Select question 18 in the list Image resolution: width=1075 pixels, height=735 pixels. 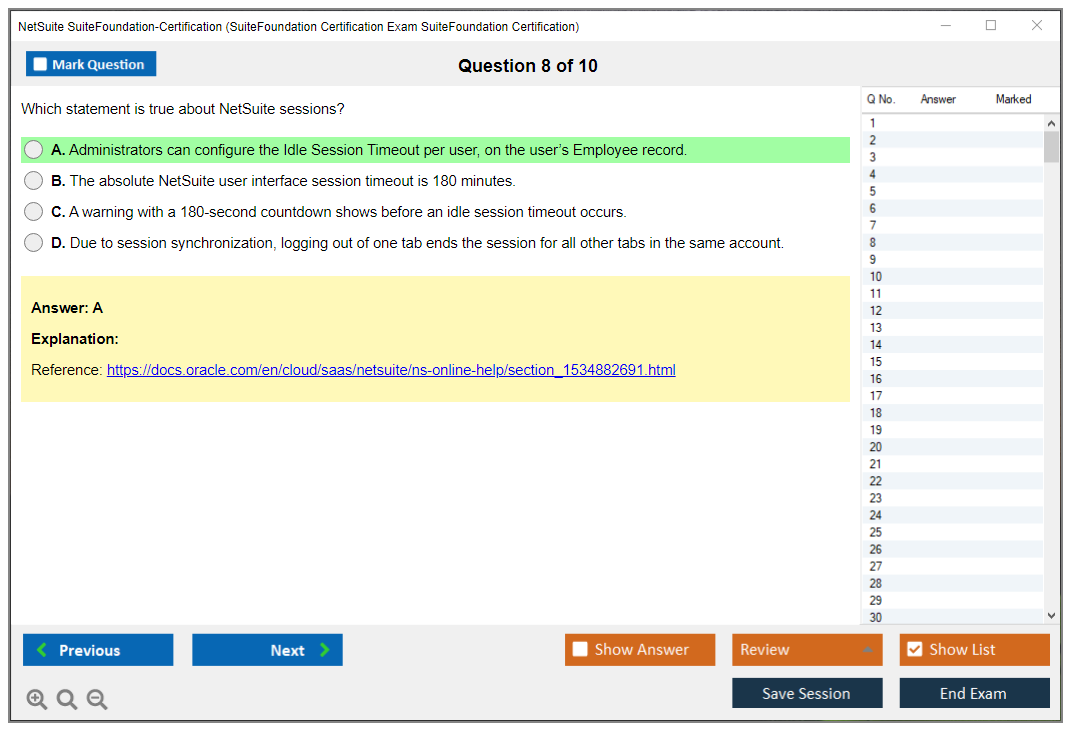952,413
